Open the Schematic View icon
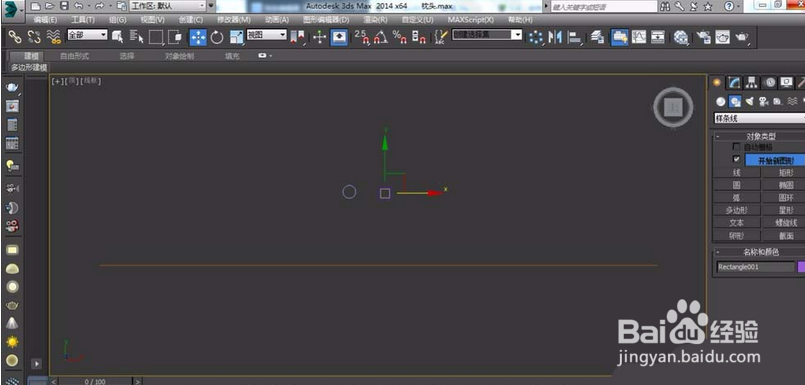Image resolution: width=805 pixels, height=385 pixels. 658,37
